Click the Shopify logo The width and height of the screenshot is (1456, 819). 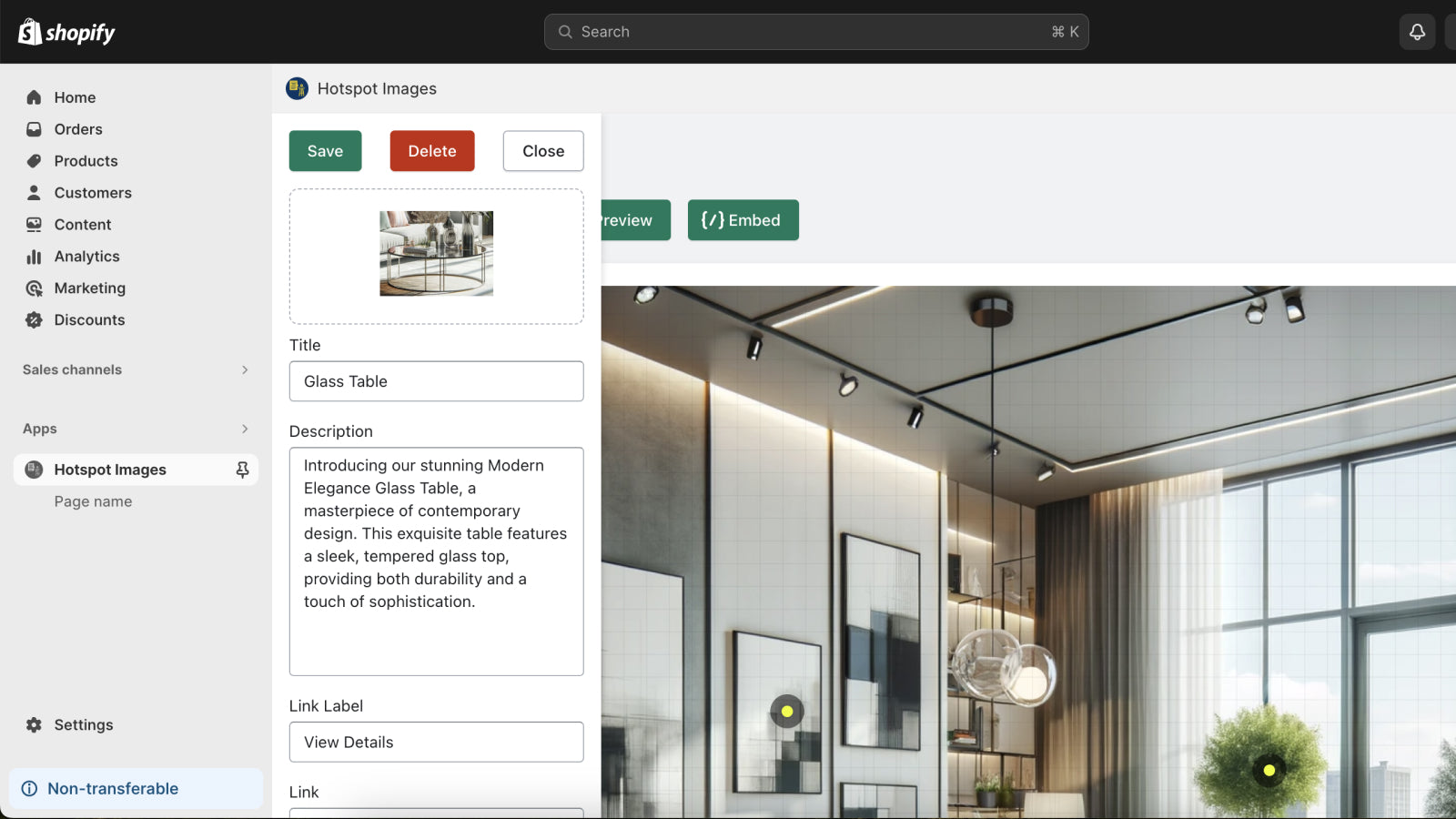click(66, 32)
